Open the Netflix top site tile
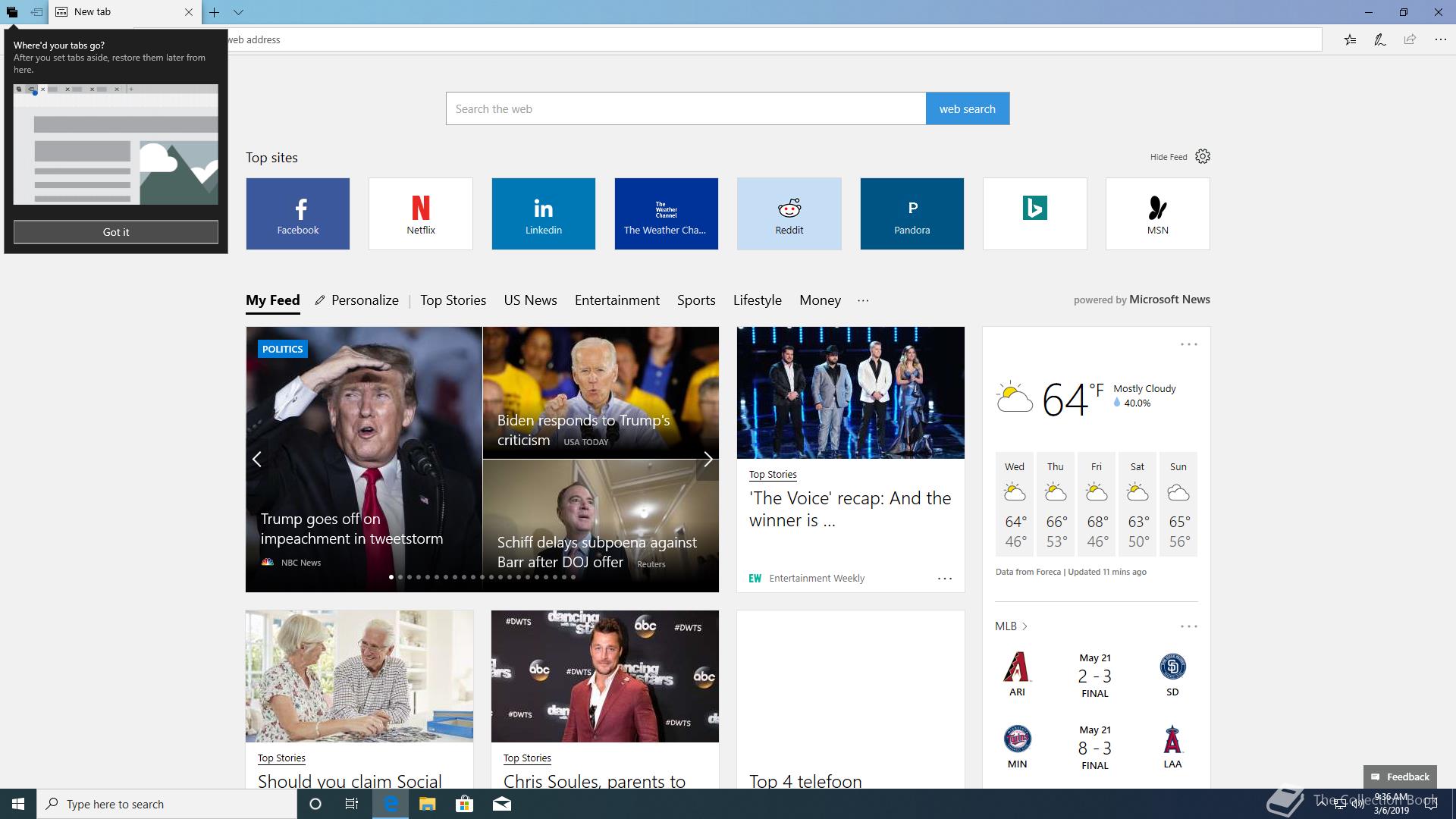This screenshot has height=819, width=1456. pos(420,214)
